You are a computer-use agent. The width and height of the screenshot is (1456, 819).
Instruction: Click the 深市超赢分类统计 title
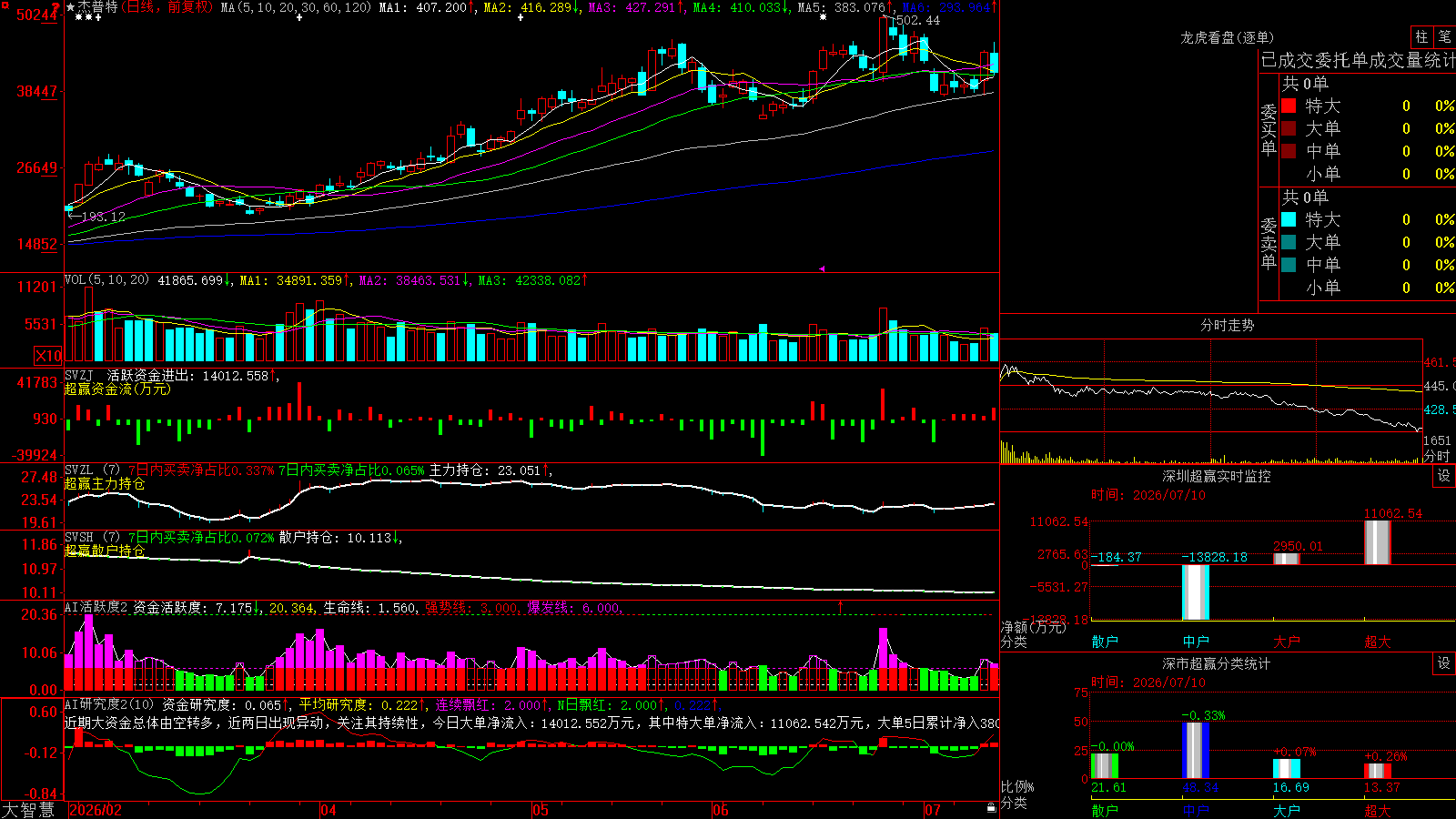coord(1216,663)
